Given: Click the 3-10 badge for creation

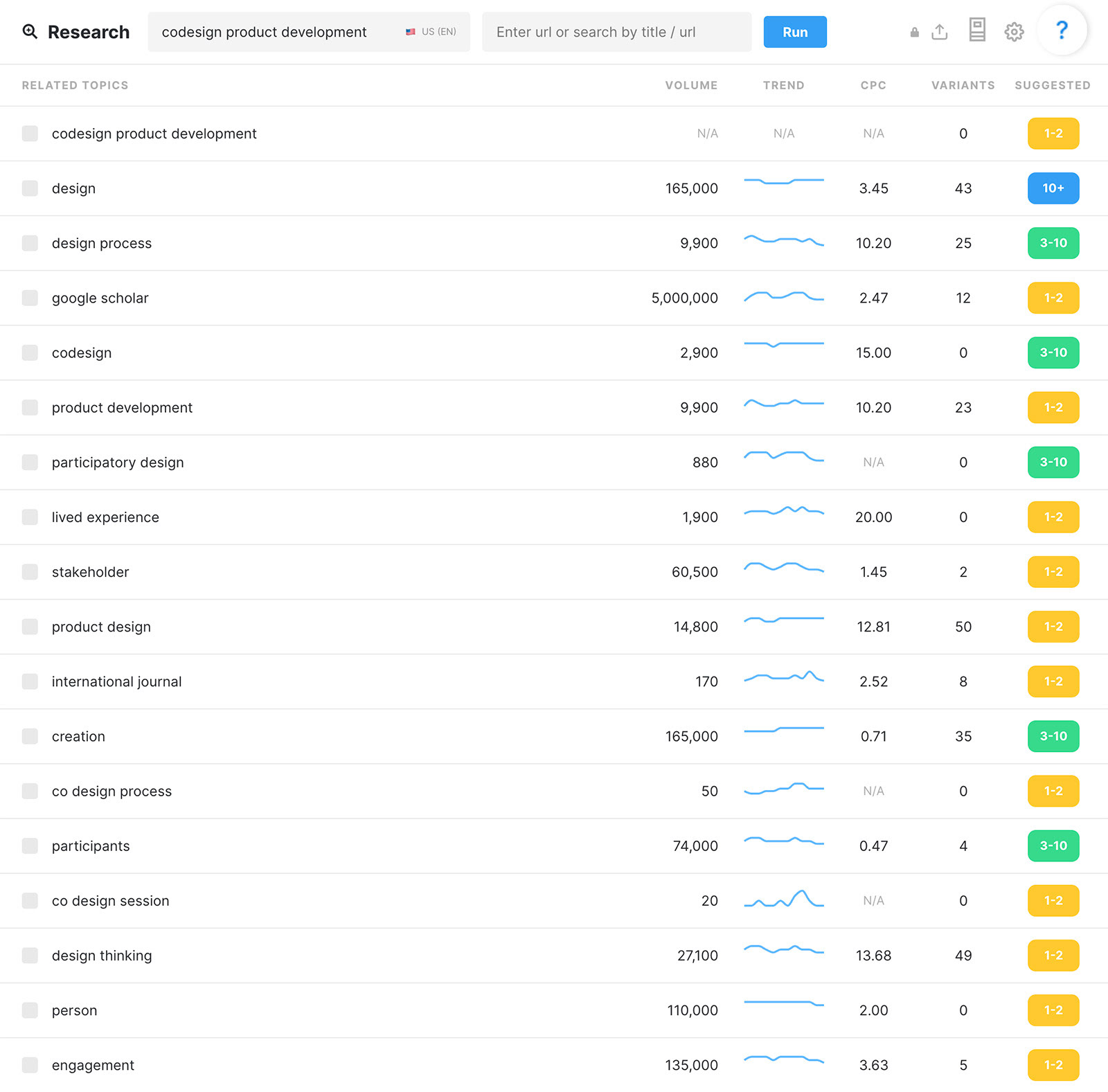Looking at the screenshot, I should (1053, 736).
